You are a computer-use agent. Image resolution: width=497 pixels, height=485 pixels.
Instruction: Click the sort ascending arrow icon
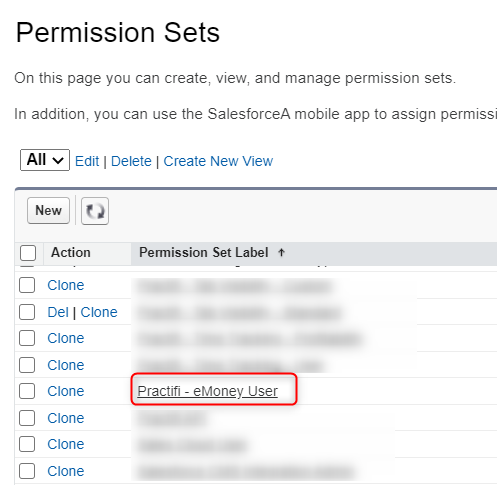pos(281,252)
